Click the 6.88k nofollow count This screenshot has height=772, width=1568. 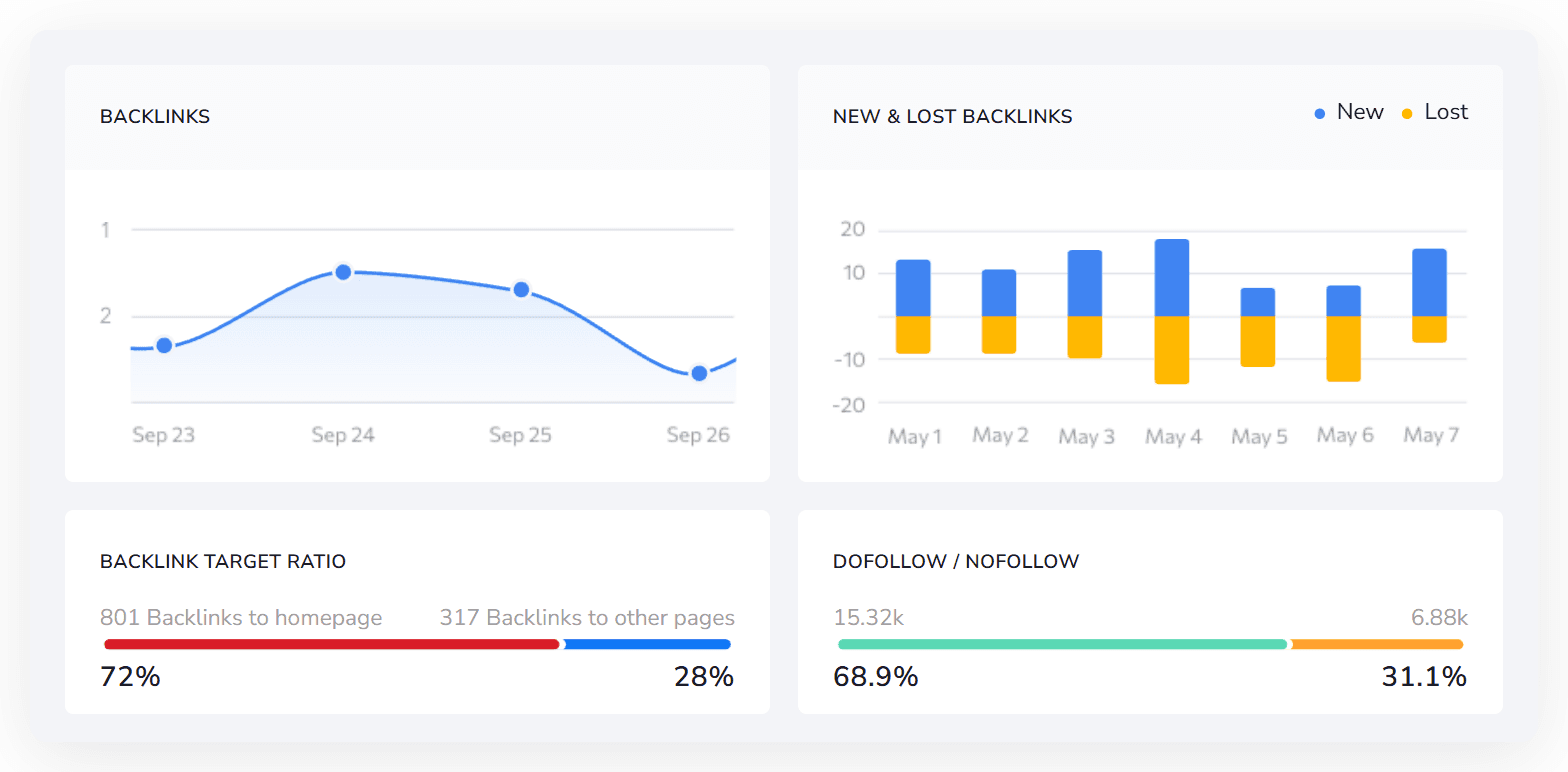coord(1439,618)
